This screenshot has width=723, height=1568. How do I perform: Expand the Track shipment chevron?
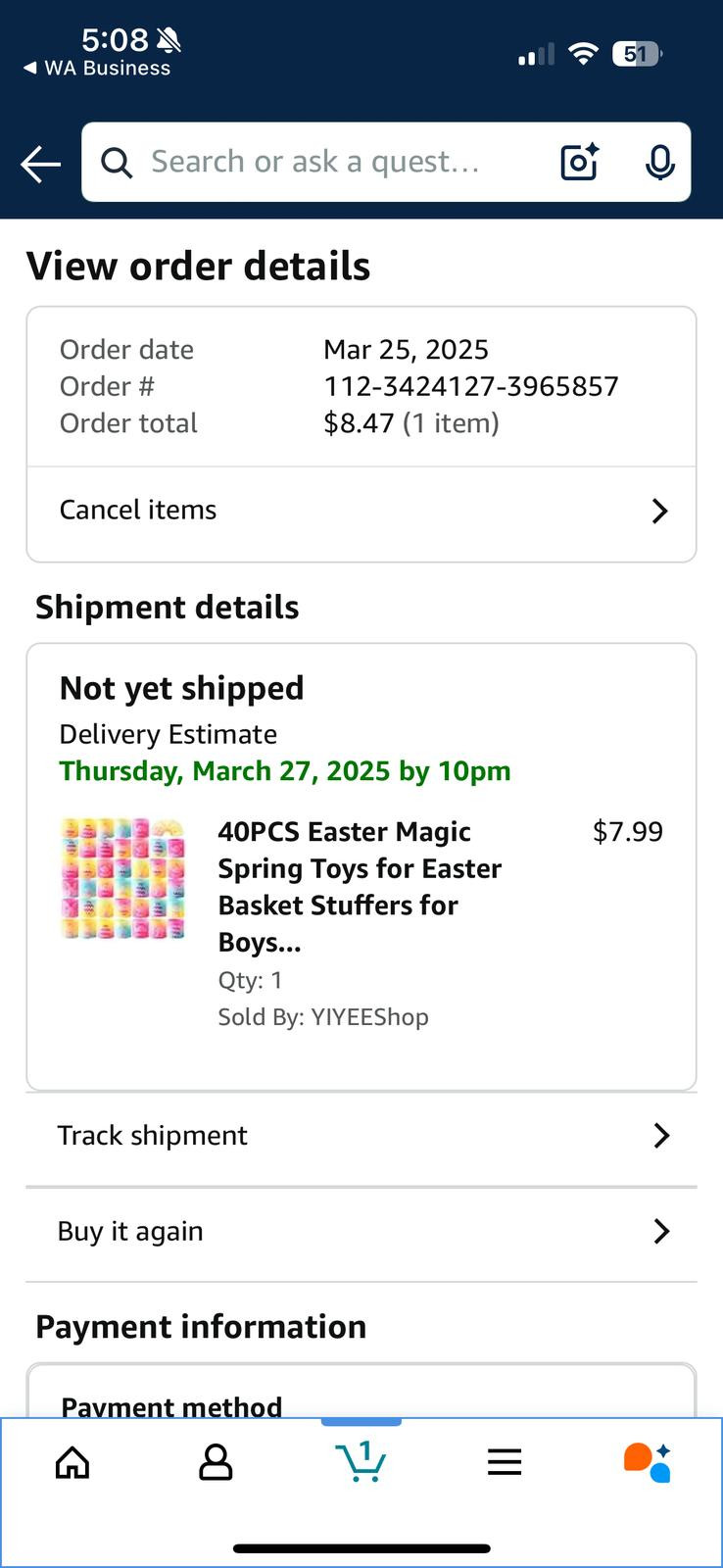click(x=662, y=1136)
